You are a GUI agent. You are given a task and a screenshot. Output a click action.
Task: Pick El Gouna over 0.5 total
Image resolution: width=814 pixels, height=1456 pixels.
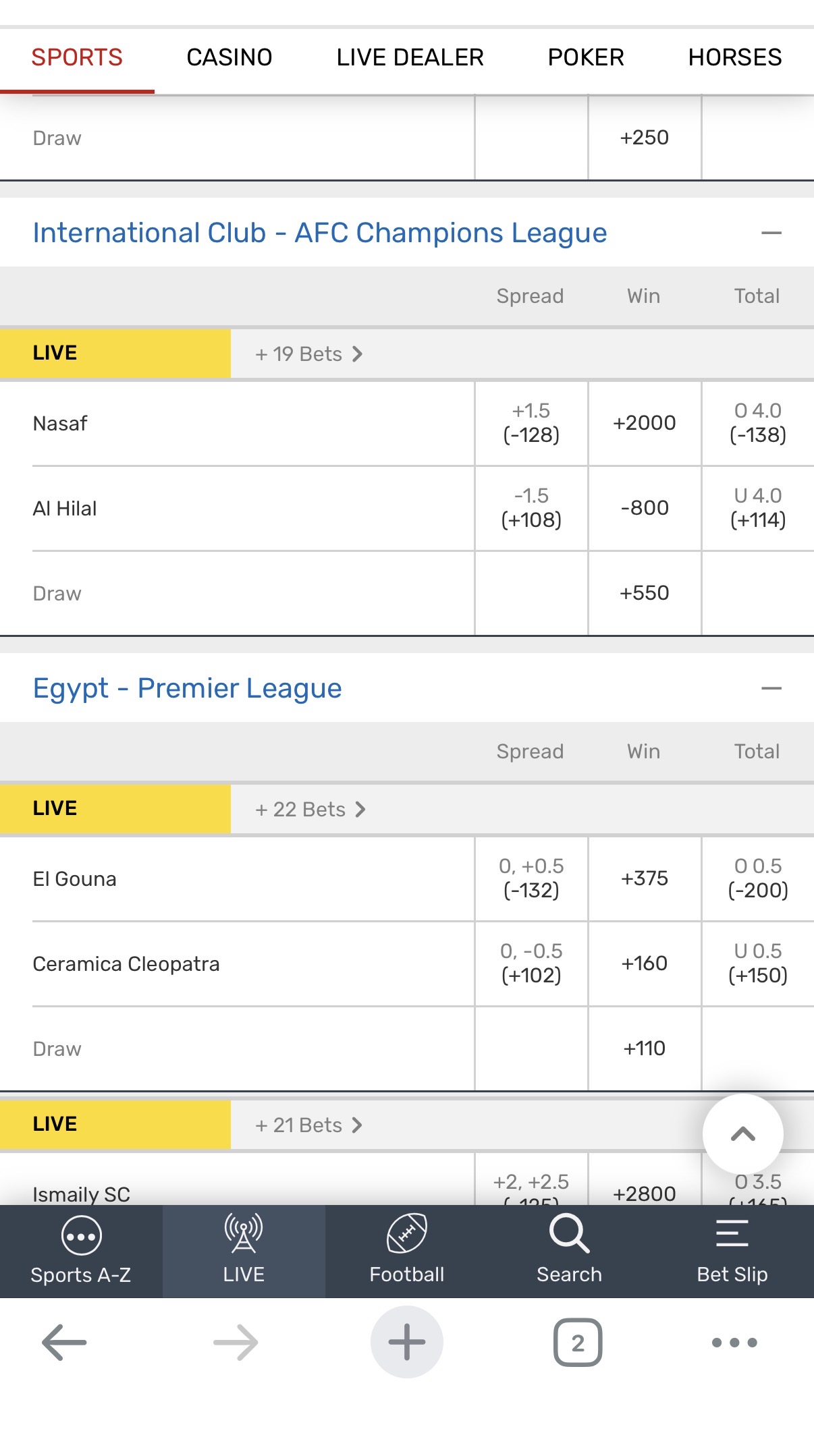[757, 878]
